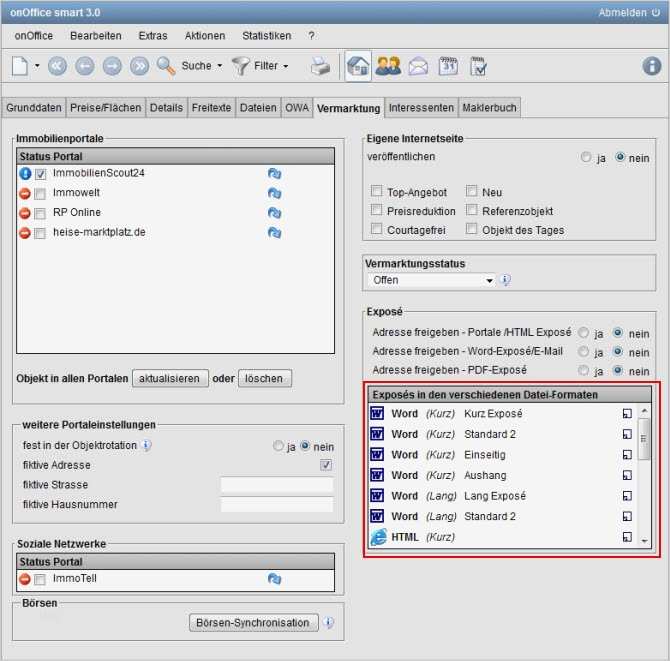Click the info icon beside Vermarktungsstatus dropdown
The width and height of the screenshot is (670, 661).
click(505, 280)
